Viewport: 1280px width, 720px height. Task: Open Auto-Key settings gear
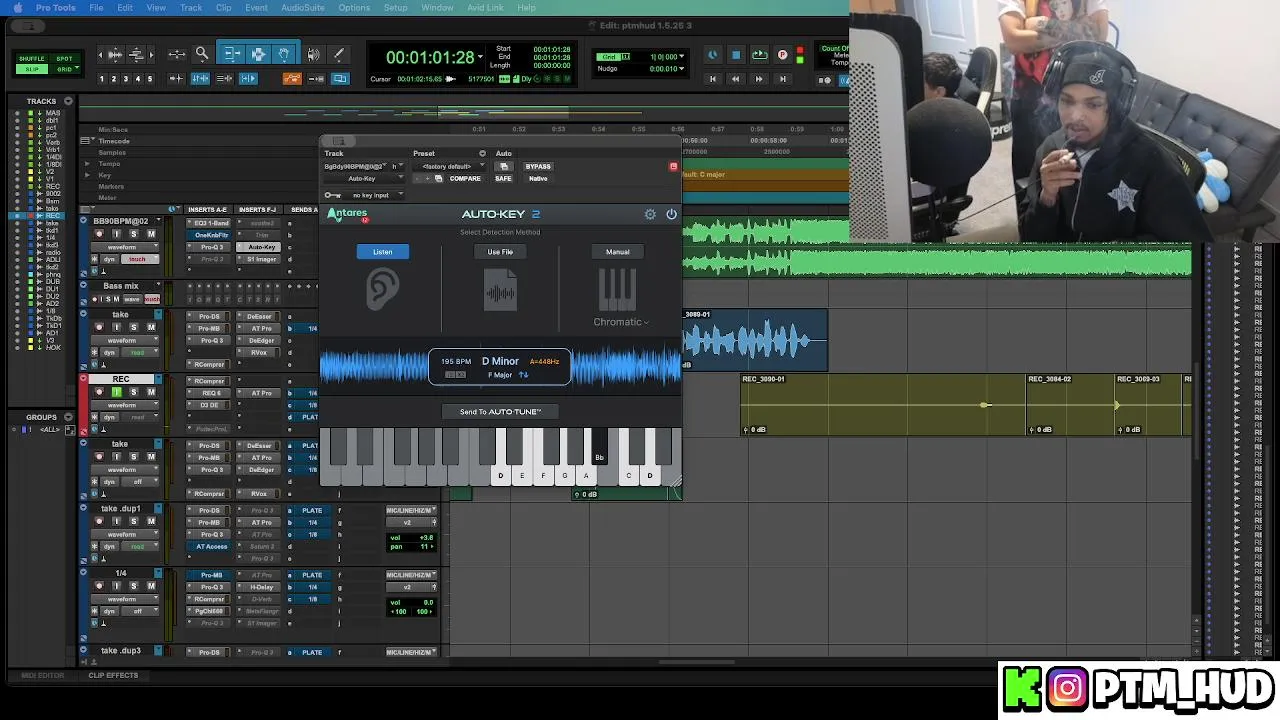650,214
